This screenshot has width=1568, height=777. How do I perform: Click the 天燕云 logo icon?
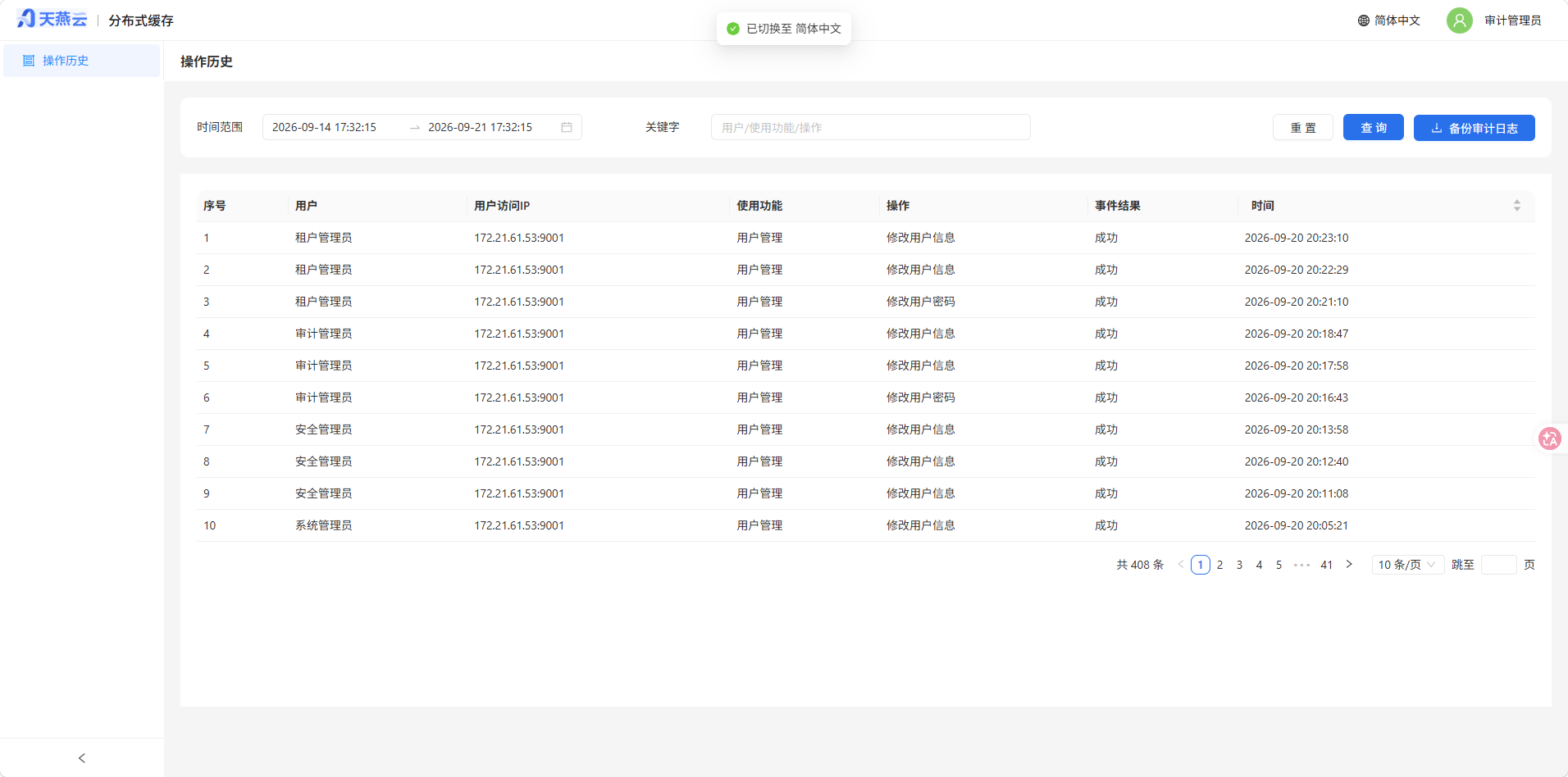click(51, 19)
